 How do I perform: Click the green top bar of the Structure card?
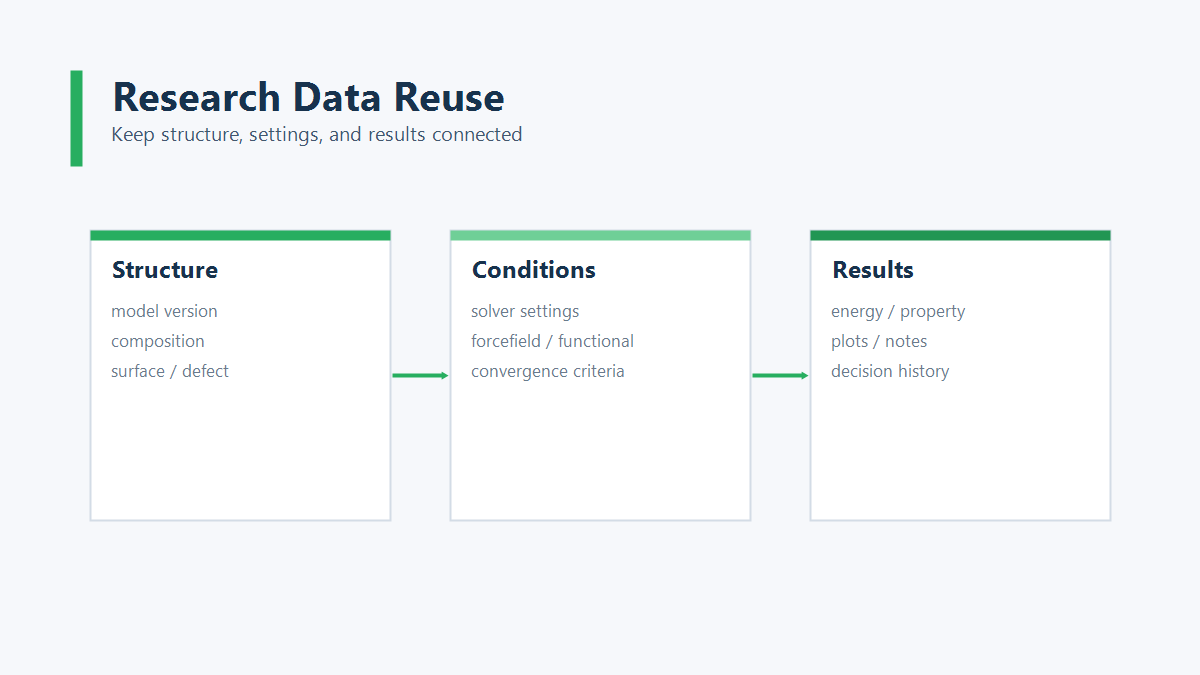pos(240,235)
